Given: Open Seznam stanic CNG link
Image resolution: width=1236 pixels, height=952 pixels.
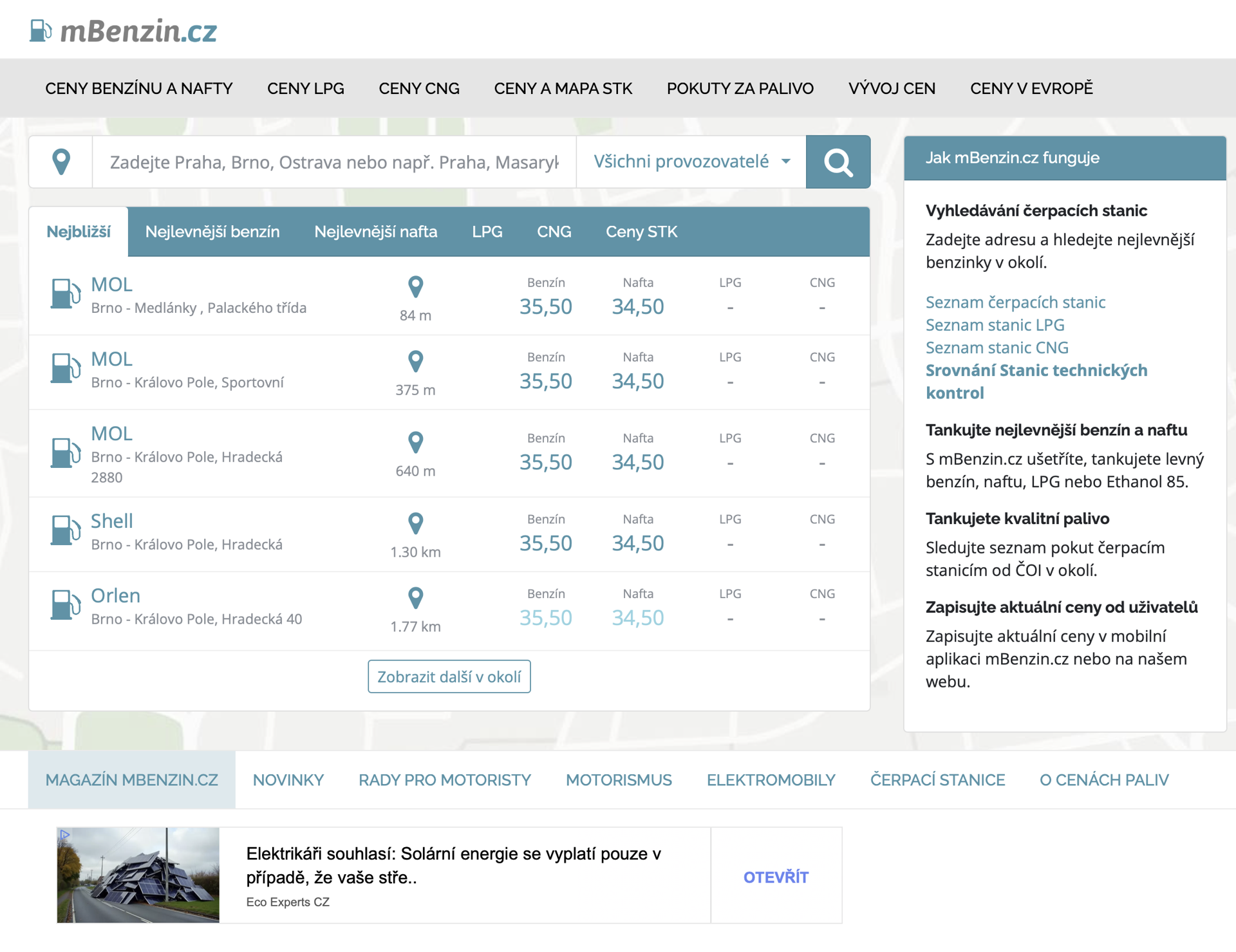Looking at the screenshot, I should tap(997, 348).
